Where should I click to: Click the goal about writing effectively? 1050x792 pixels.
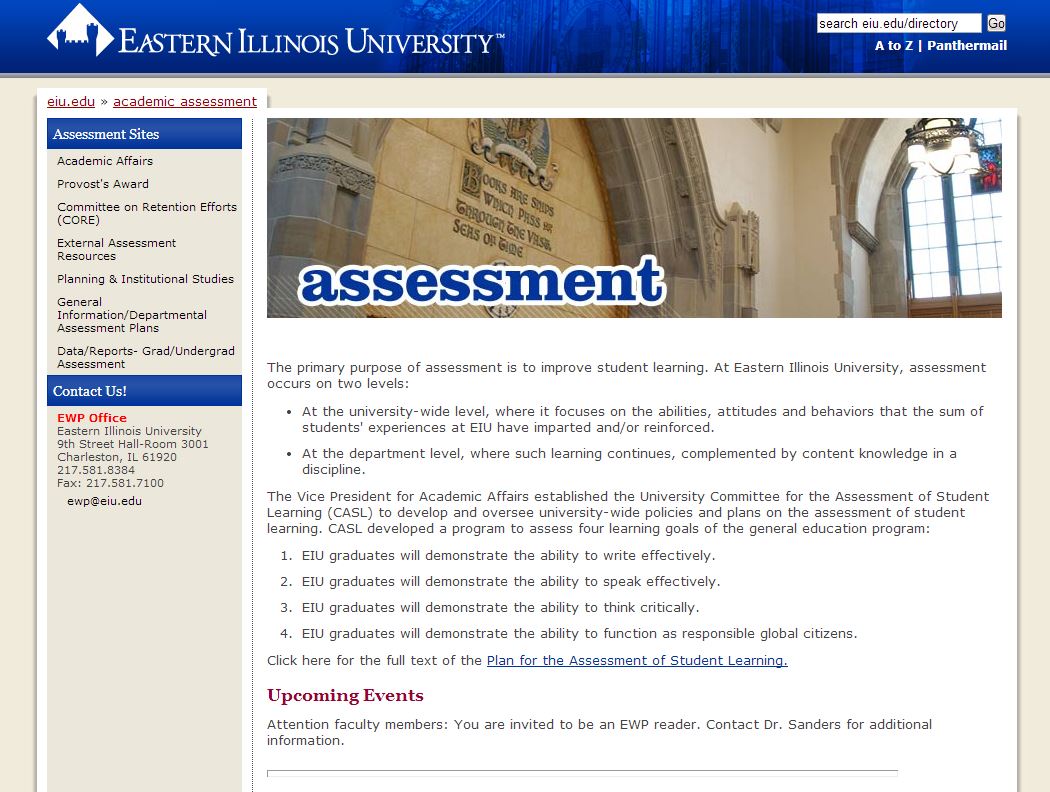[x=508, y=556]
